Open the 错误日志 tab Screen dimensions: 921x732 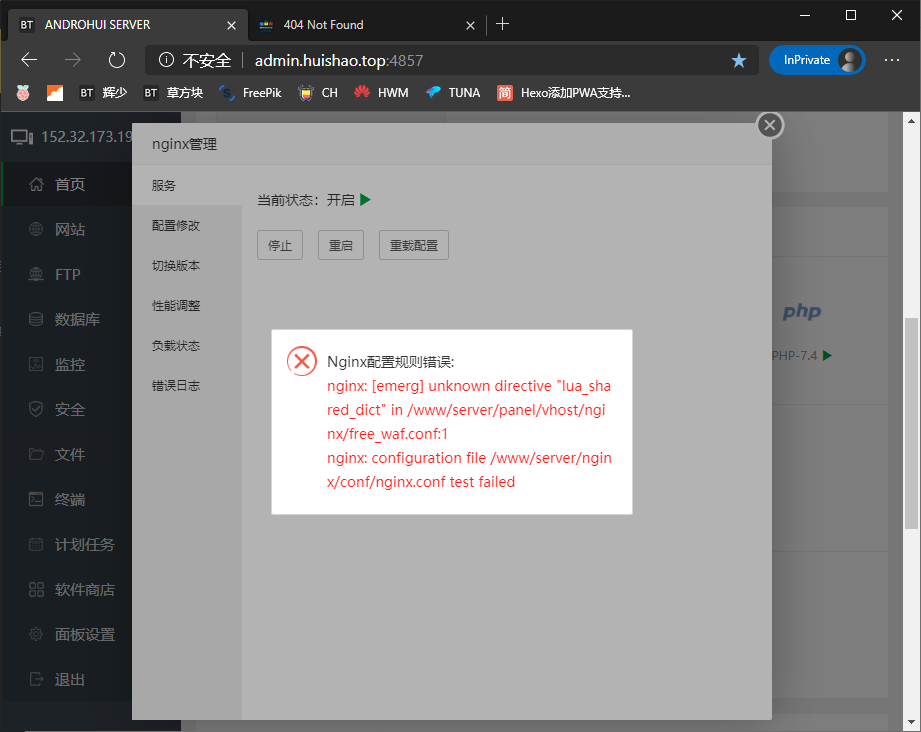(x=187, y=385)
